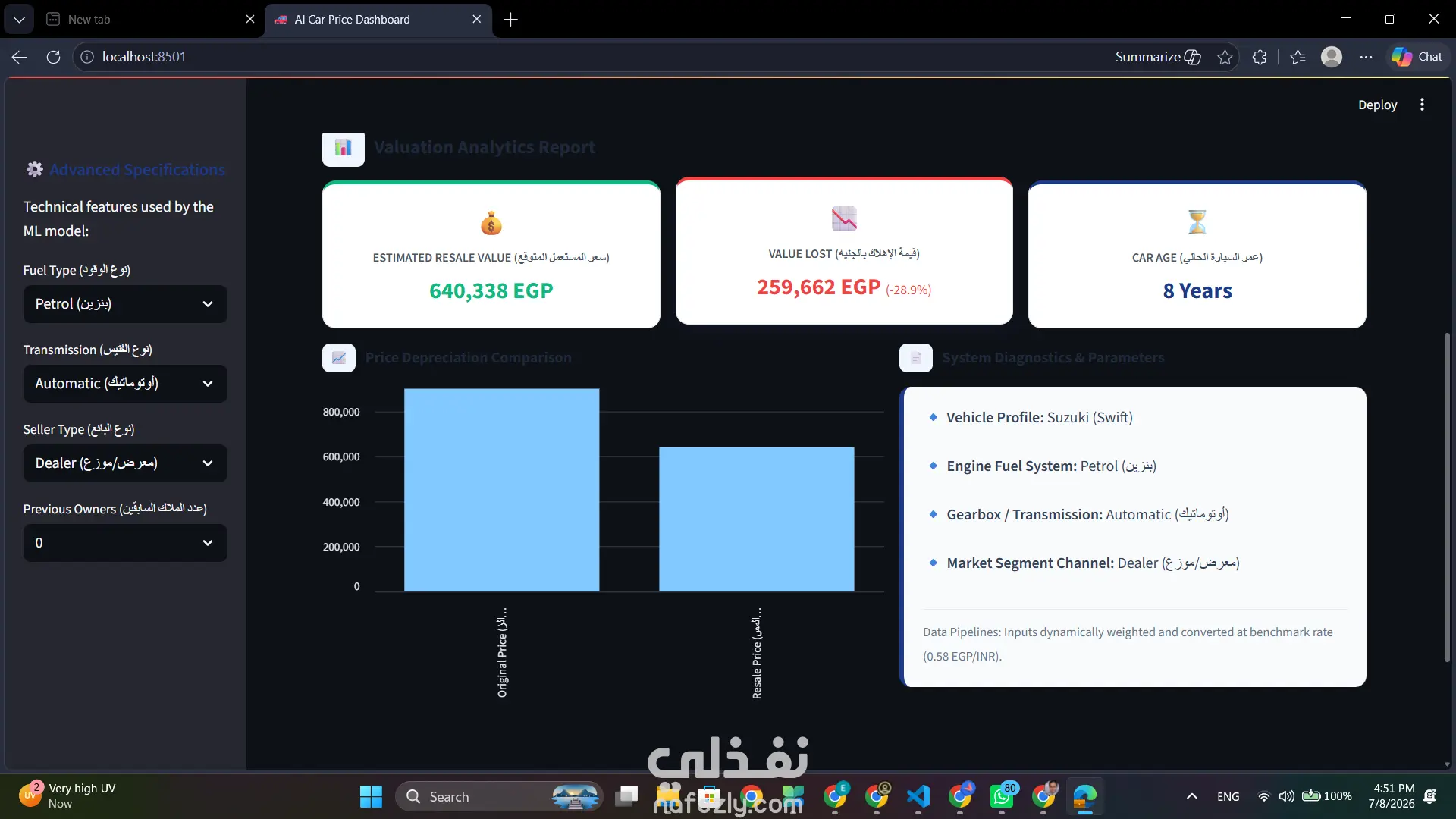Open Visual Studio Code from taskbar
Viewport: 1456px width, 819px height.
tap(918, 797)
